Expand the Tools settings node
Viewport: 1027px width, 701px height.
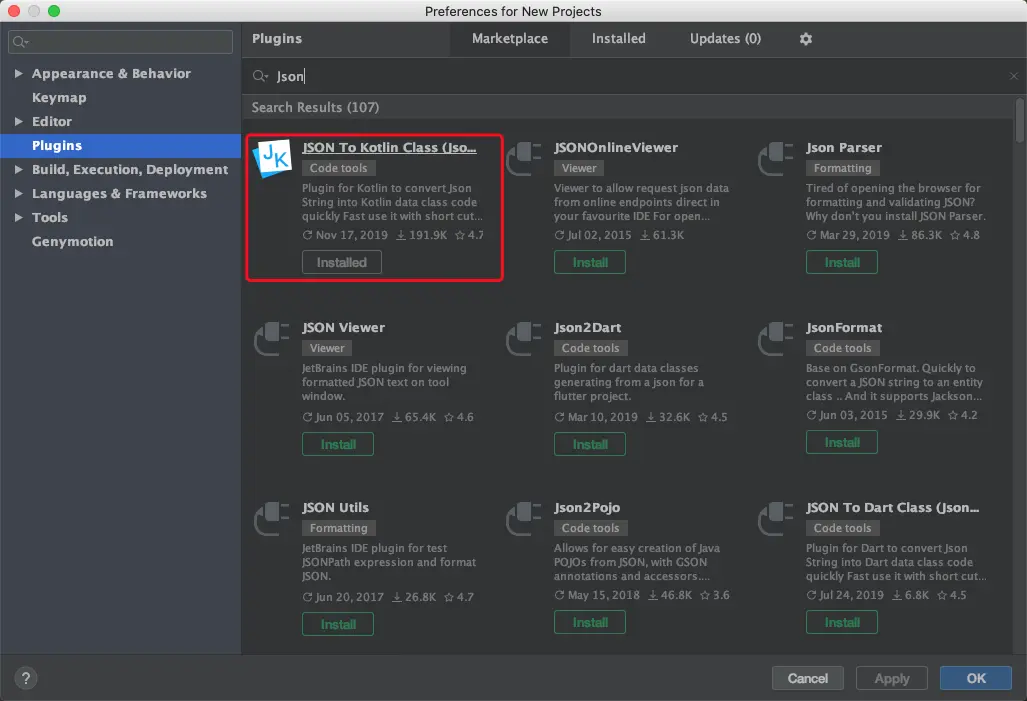pos(18,218)
